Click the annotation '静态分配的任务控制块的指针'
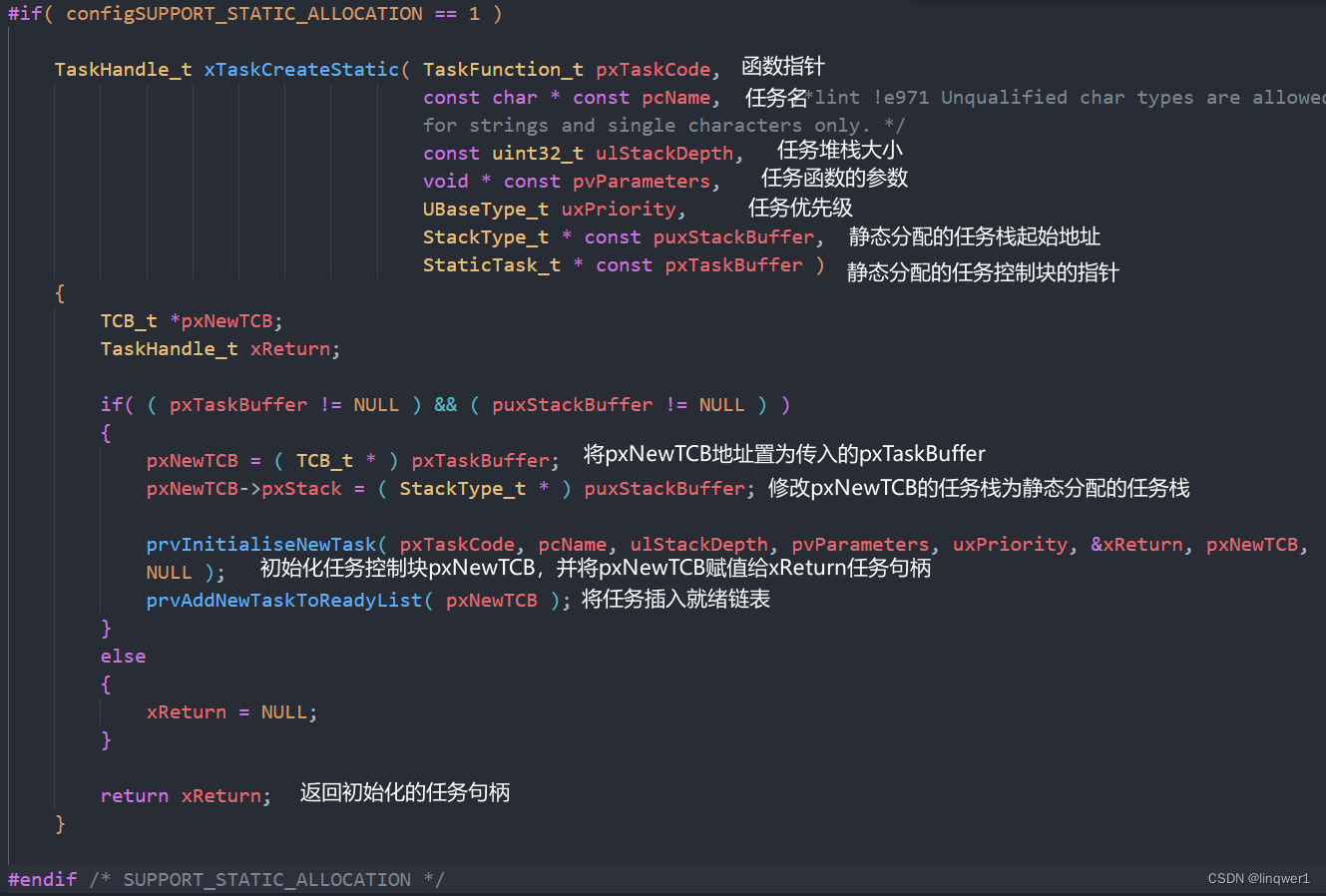 coord(983,272)
